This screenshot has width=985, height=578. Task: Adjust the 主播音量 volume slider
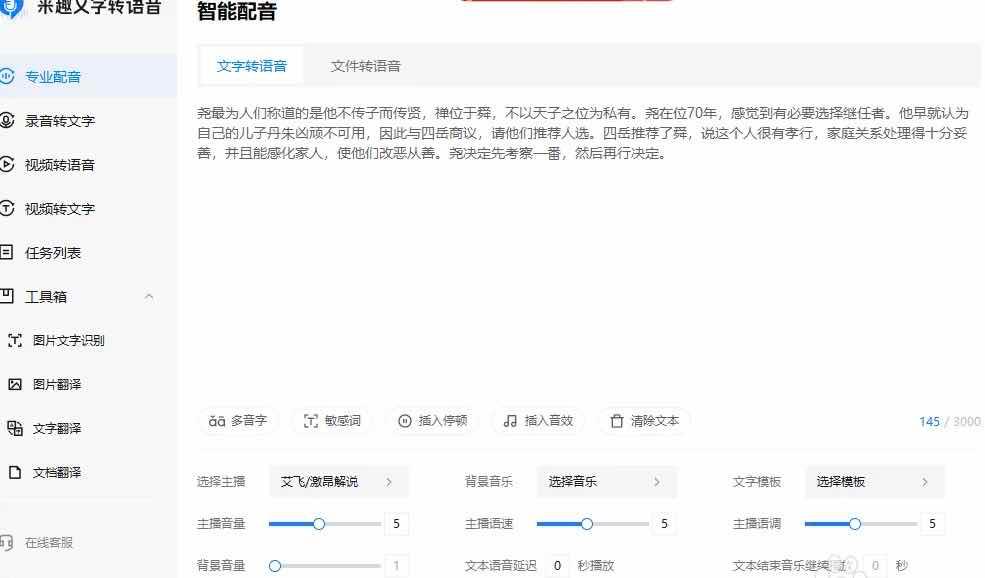coord(319,523)
